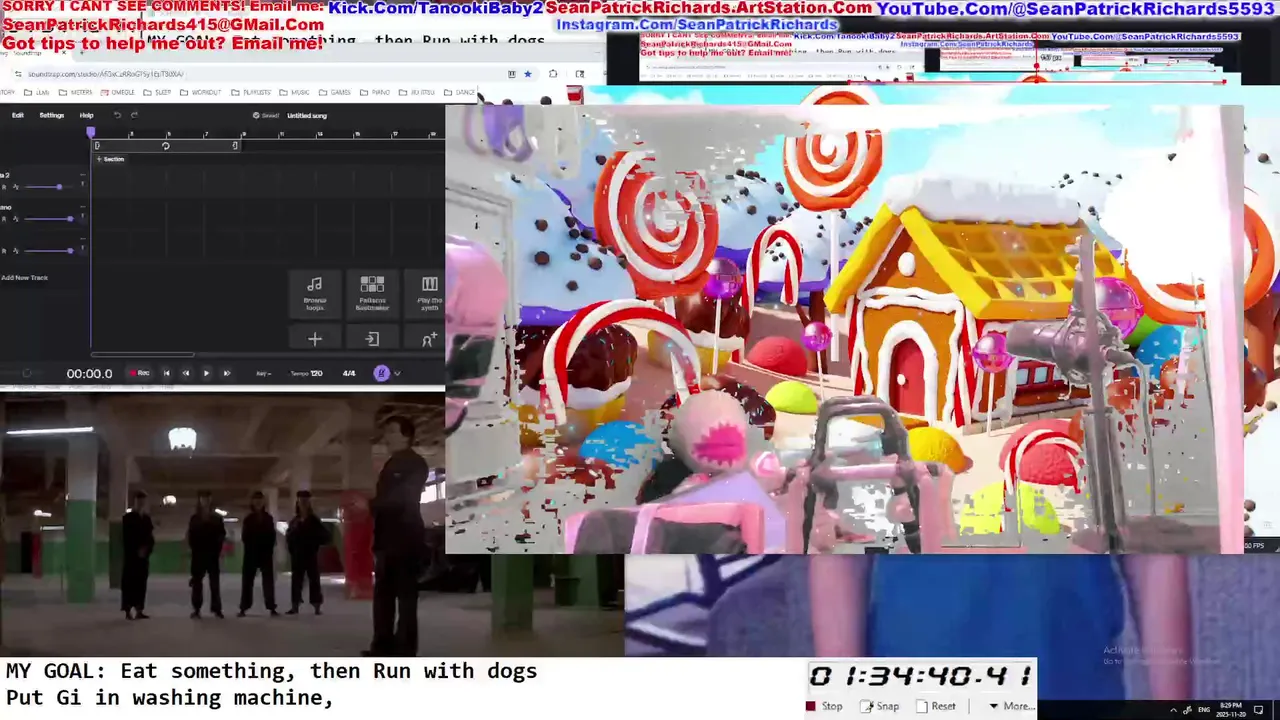Start recording with the Rec button
Screen dimensions: 1280x720
coord(139,373)
